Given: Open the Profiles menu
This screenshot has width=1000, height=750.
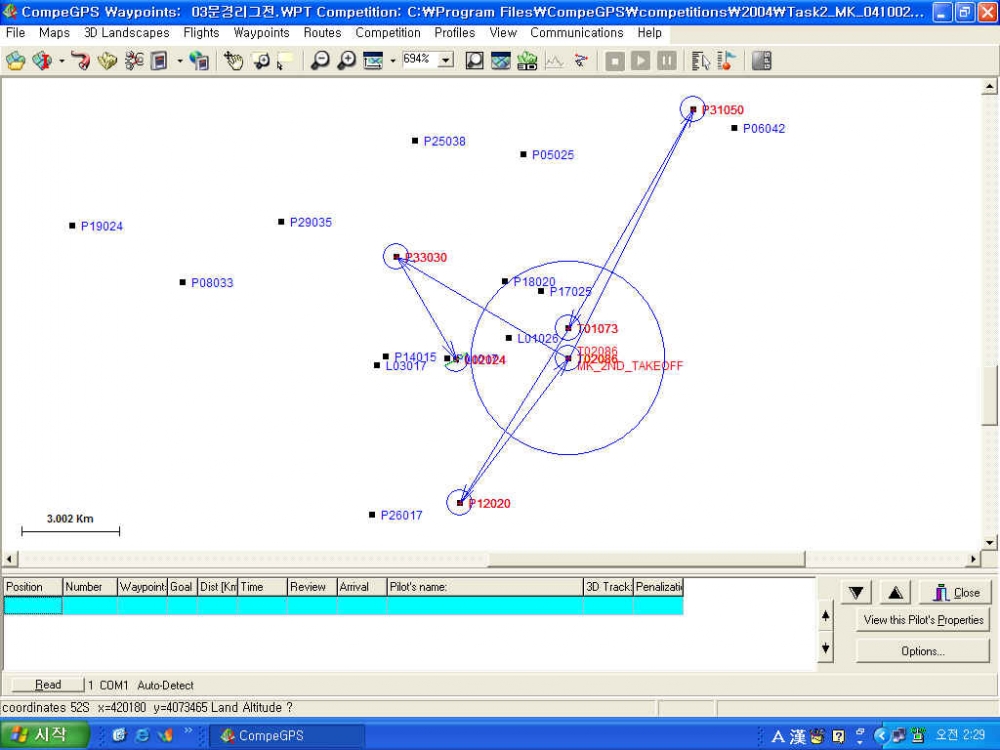Looking at the screenshot, I should tap(455, 33).
